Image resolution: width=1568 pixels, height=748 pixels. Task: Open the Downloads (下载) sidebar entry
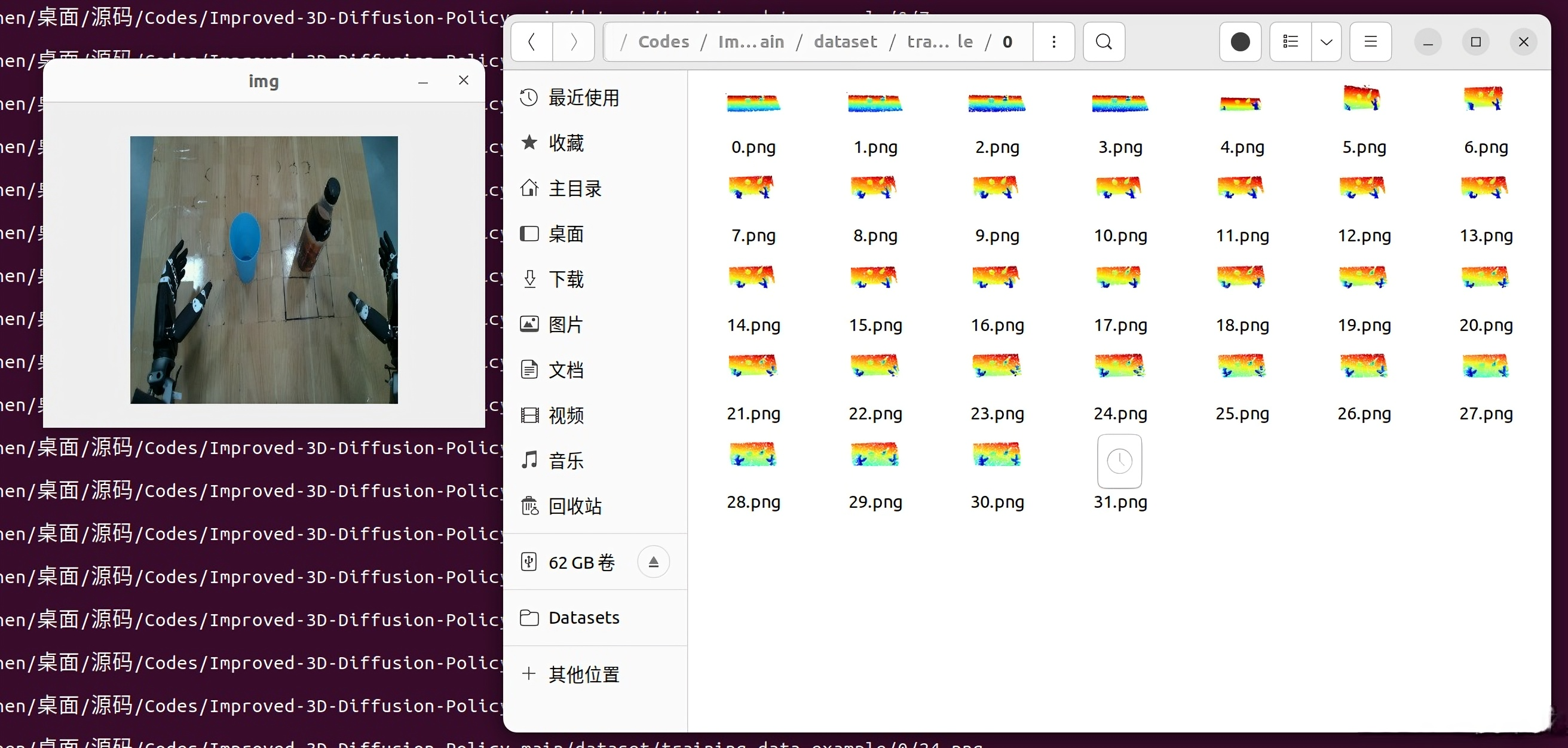565,279
